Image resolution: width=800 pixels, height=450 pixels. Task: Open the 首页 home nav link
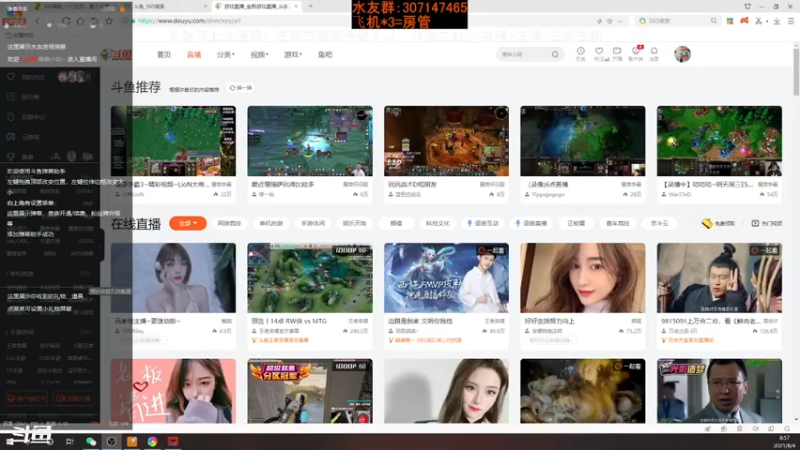(164, 55)
